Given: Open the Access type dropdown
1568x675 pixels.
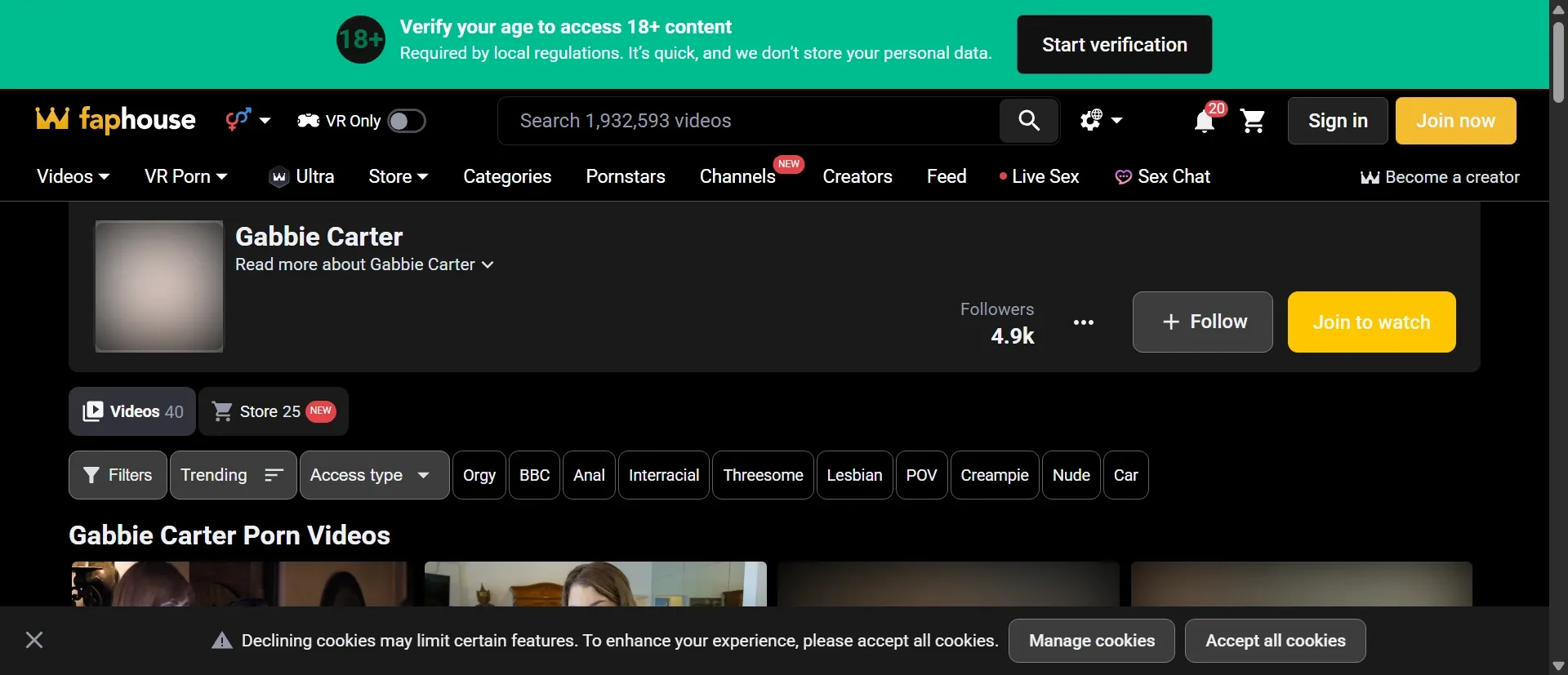Looking at the screenshot, I should [375, 475].
